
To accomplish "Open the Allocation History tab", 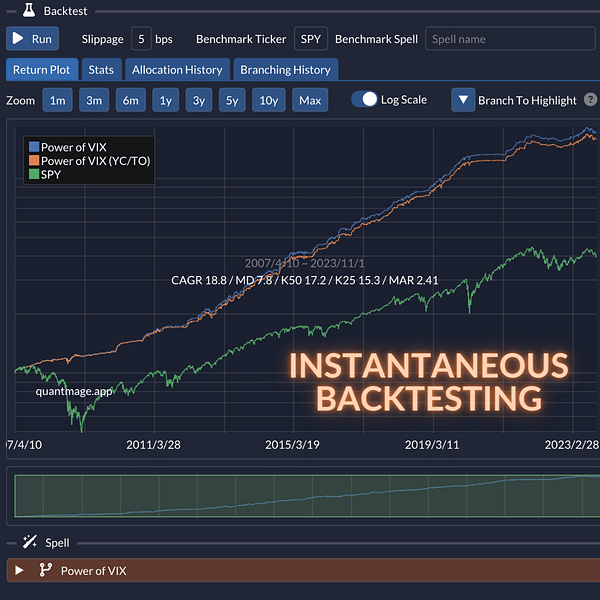I will [177, 70].
